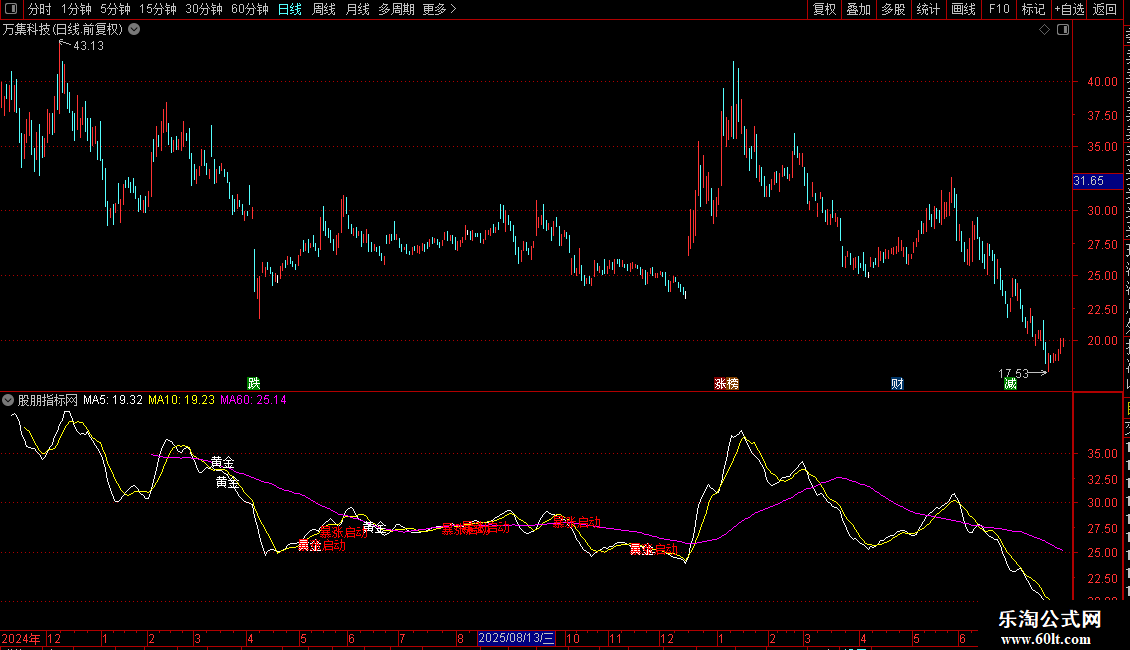Click the 31.65 current price label
The image size is (1130, 650).
(x=1097, y=181)
